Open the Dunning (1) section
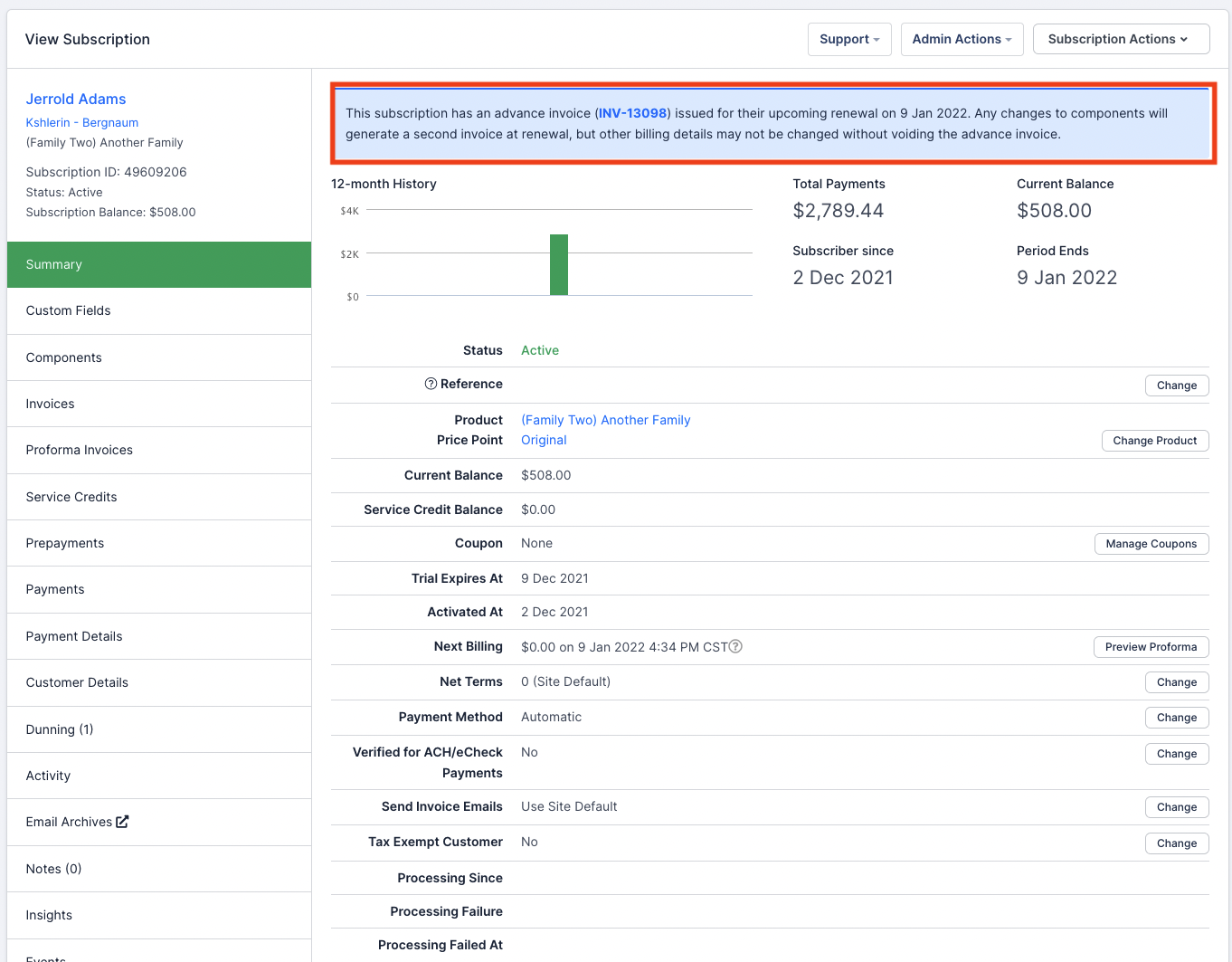The width and height of the screenshot is (1232, 962). [60, 729]
